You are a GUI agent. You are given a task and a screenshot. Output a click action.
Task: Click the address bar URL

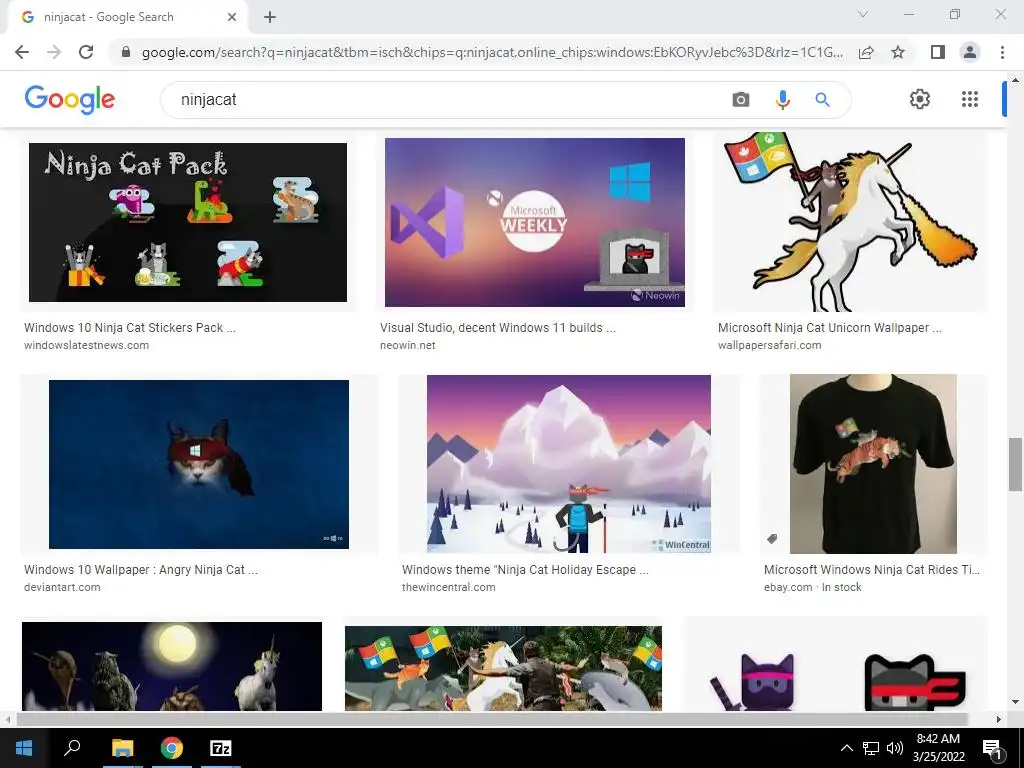[492, 52]
